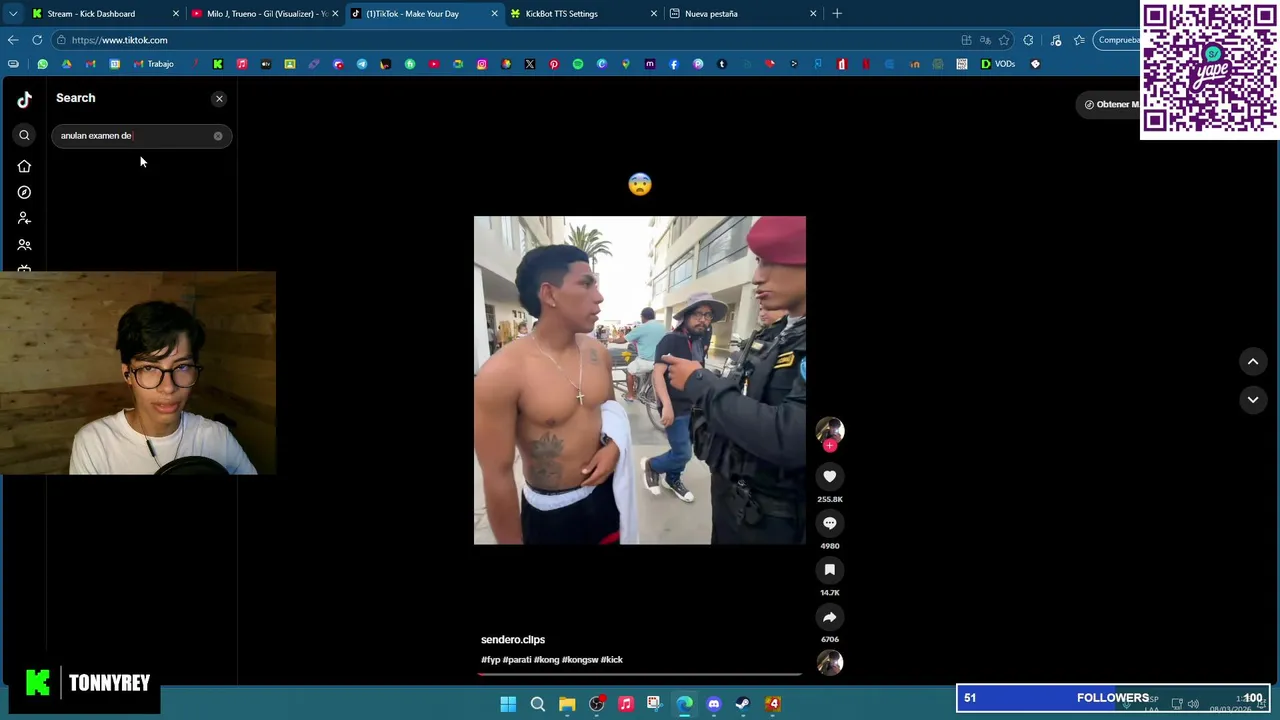1280x720 pixels.
Task: Open the spinning sound disc thumbnail
Action: 829,662
